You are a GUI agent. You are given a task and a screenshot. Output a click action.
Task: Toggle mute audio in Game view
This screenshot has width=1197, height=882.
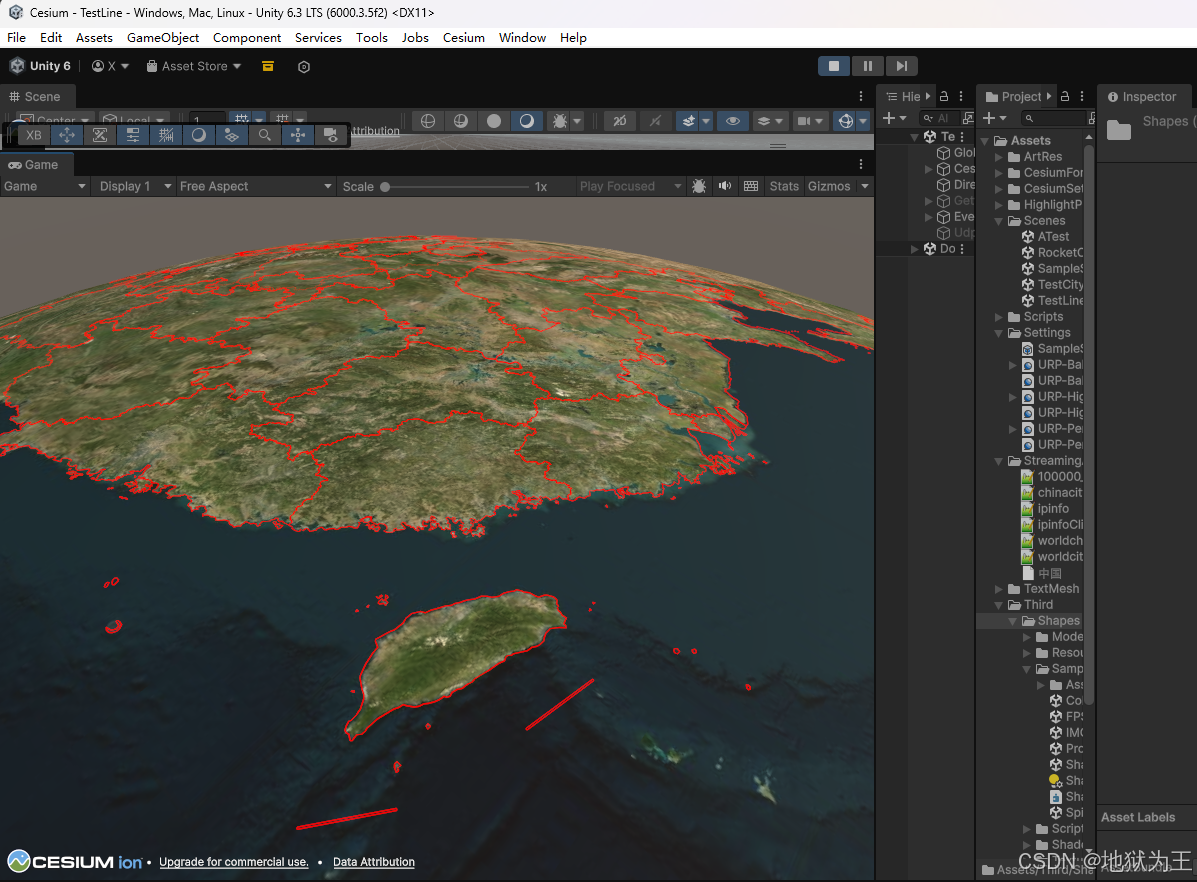pos(724,186)
